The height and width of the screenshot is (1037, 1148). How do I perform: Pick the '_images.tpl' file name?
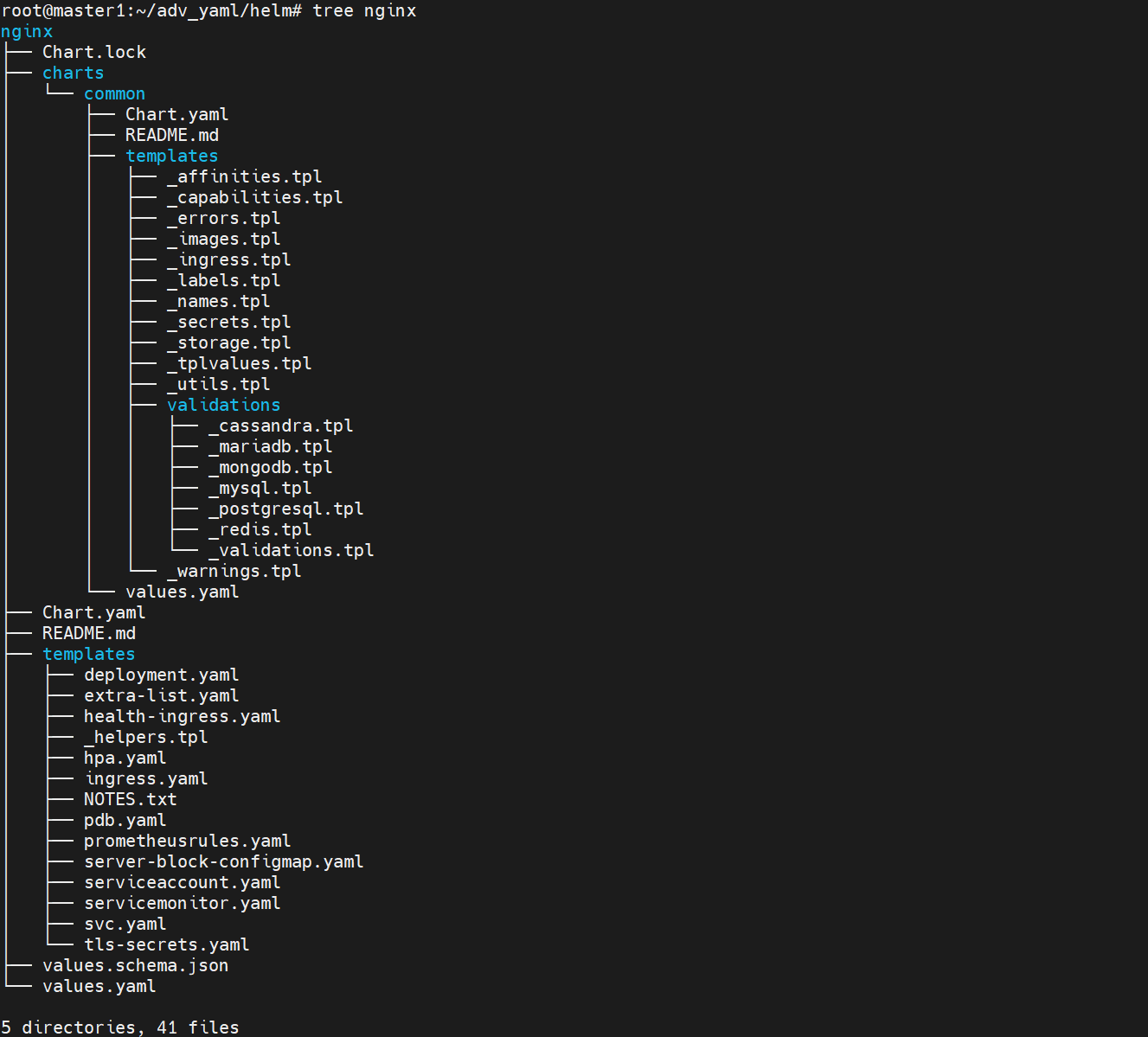[x=223, y=239]
